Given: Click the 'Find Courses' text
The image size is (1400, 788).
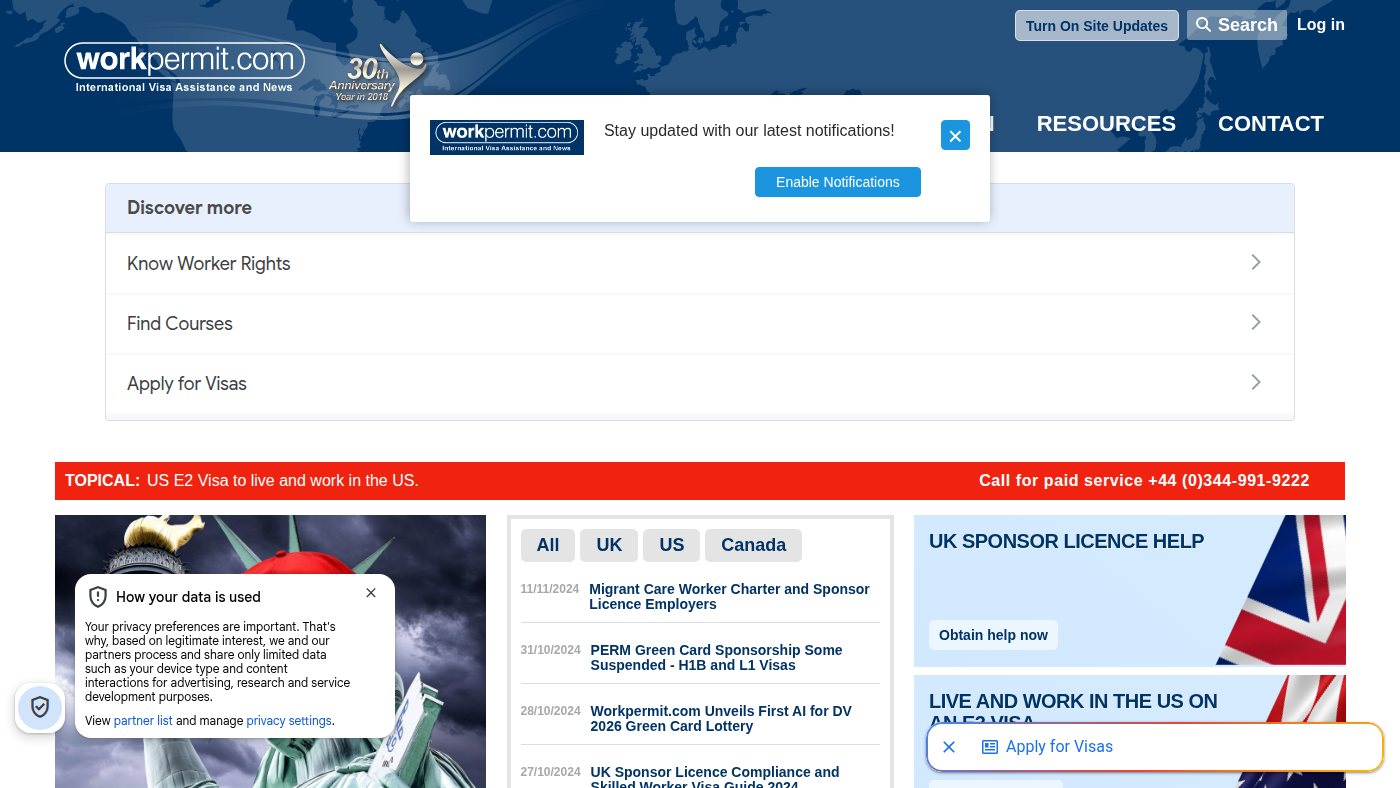Looking at the screenshot, I should coord(180,324).
